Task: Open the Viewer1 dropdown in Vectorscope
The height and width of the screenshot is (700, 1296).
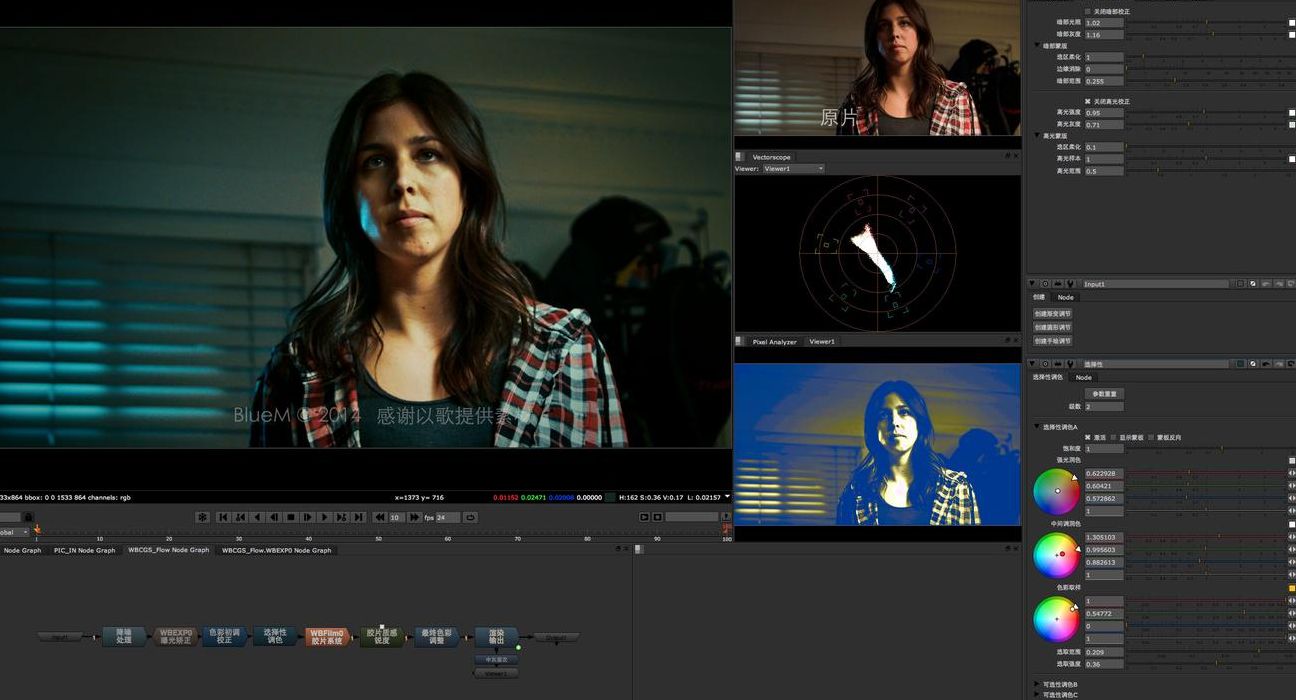Action: point(793,169)
